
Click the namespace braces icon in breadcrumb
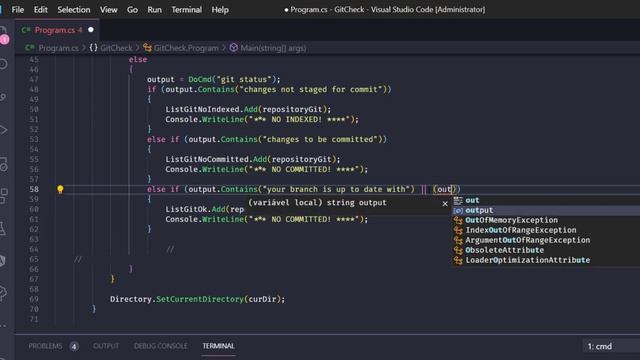pyautogui.click(x=93, y=48)
